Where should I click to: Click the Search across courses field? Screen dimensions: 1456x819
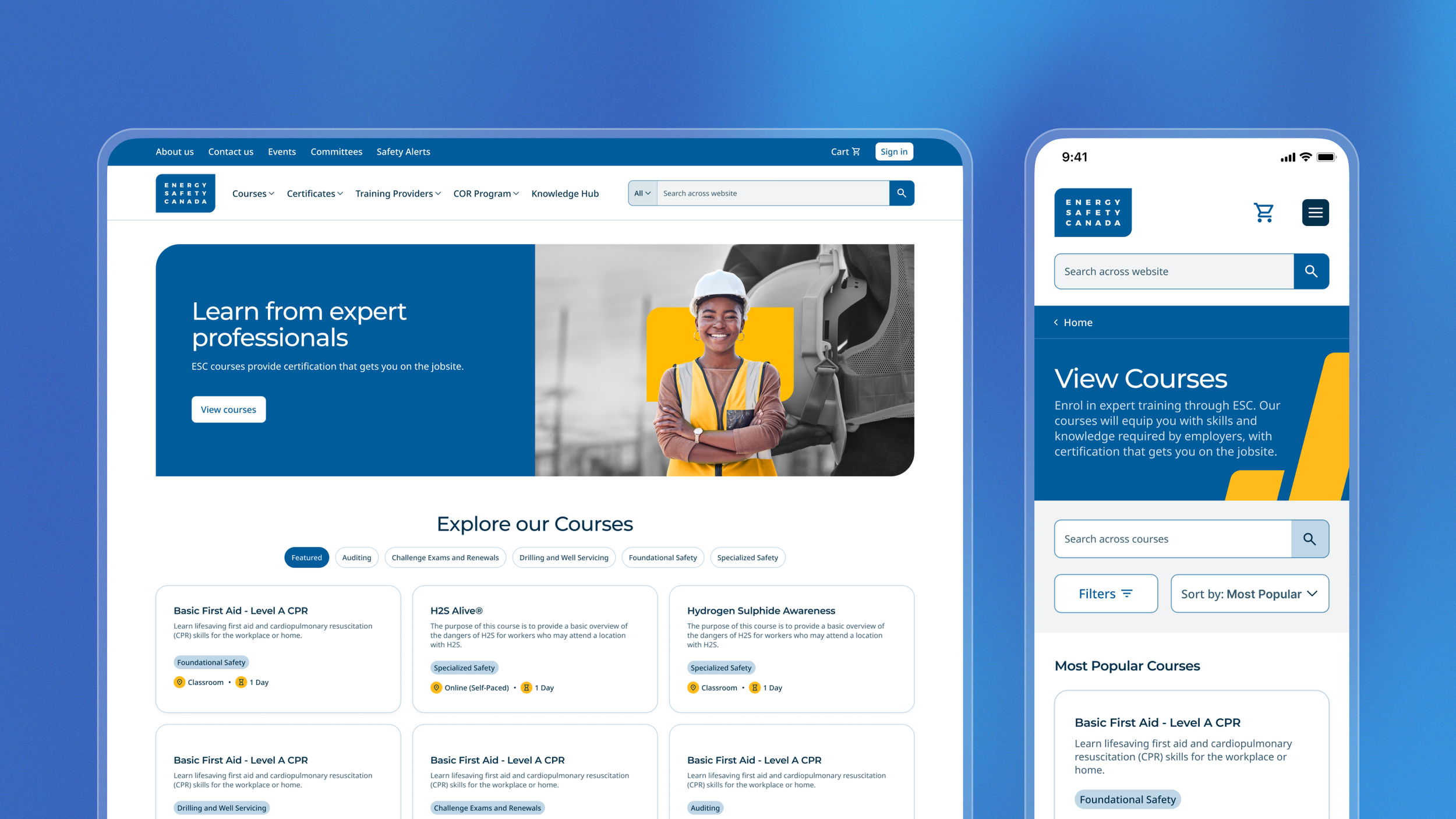pyautogui.click(x=1172, y=539)
